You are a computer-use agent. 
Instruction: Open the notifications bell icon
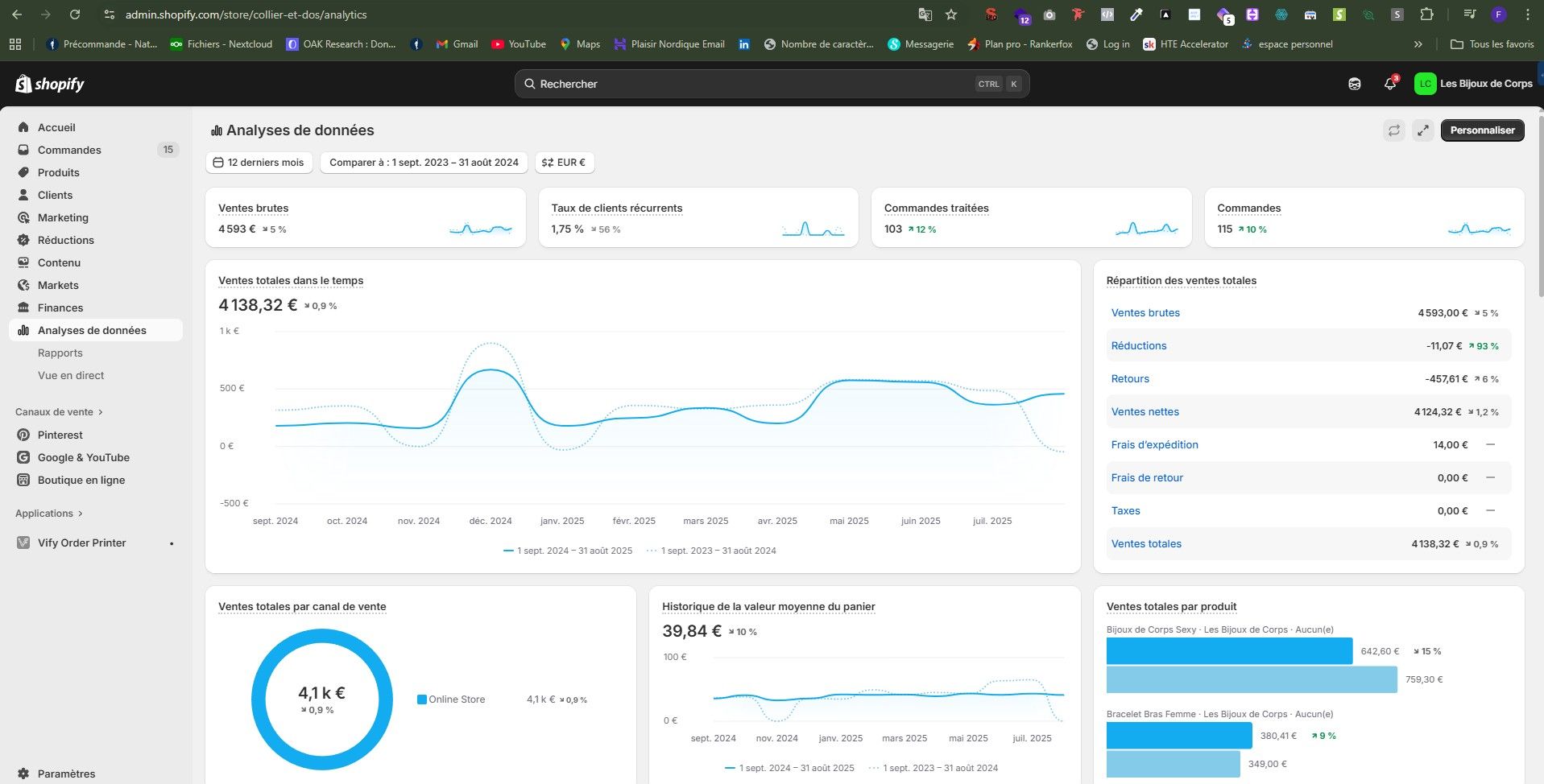(1390, 84)
